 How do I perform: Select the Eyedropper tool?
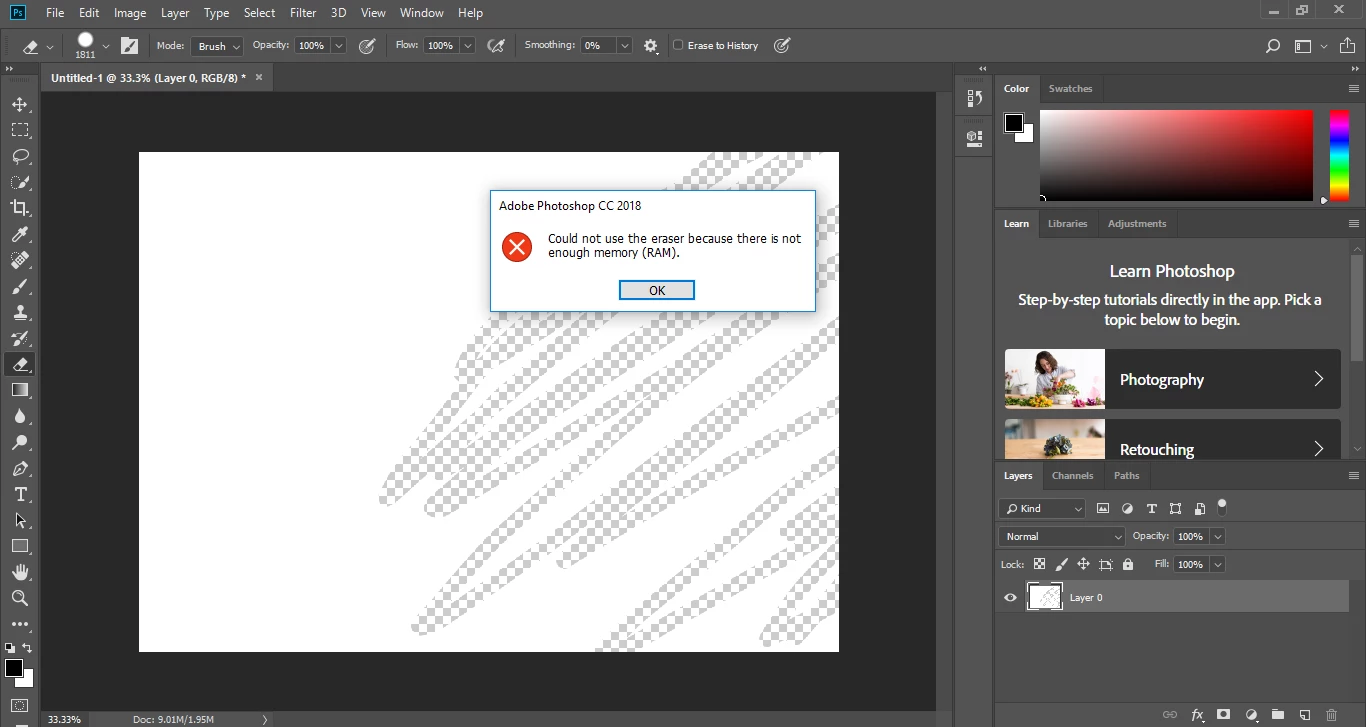pyautogui.click(x=20, y=234)
